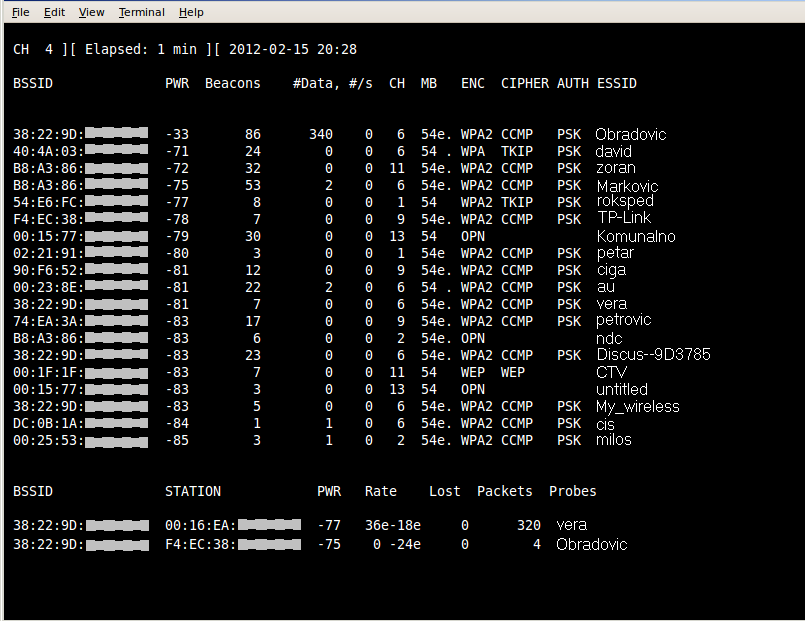Select the My_wireless network name

[x=637, y=407]
